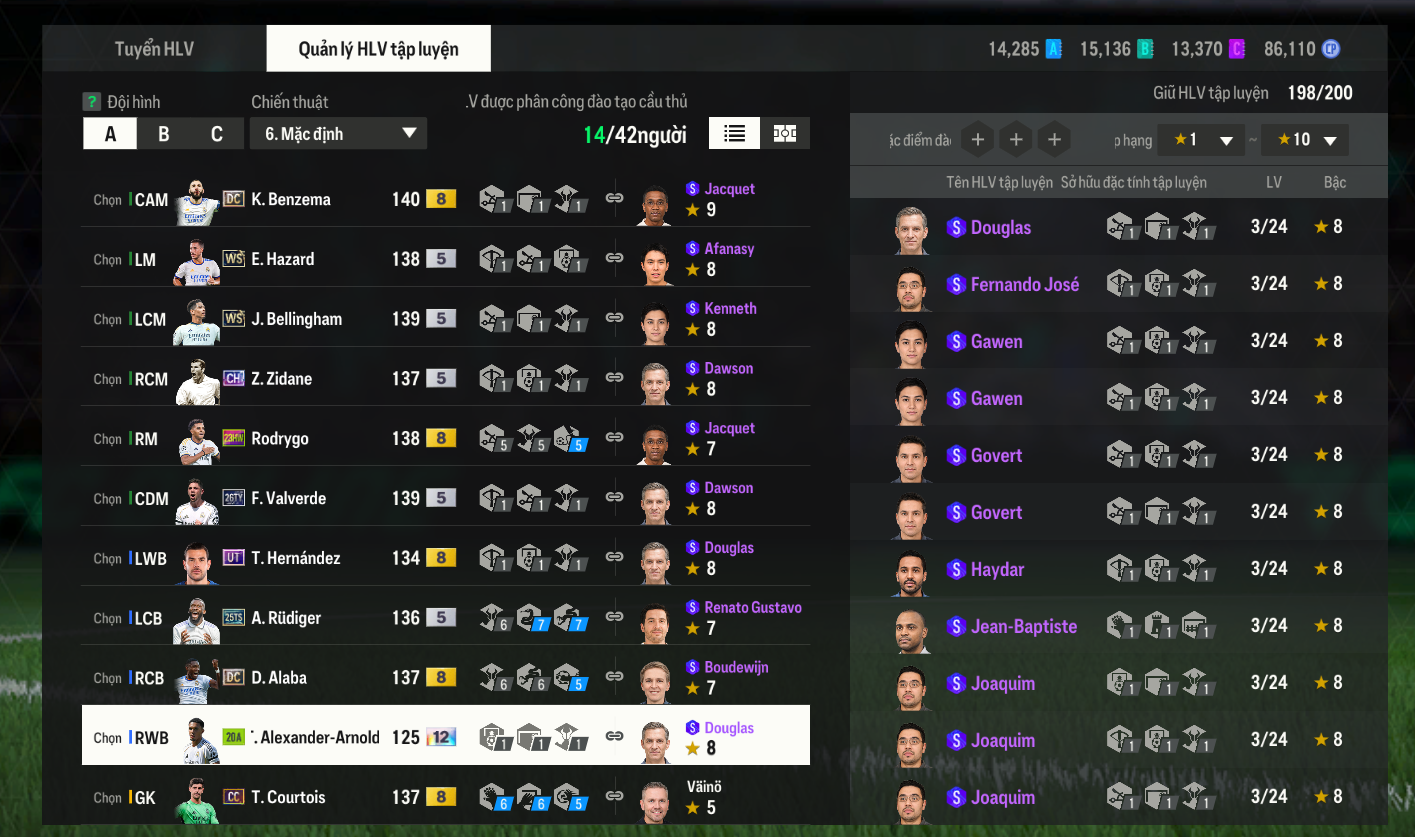Viewport: 1415px width, 837px height.
Task: Click link icon in Rodrygo row
Action: (x=615, y=438)
